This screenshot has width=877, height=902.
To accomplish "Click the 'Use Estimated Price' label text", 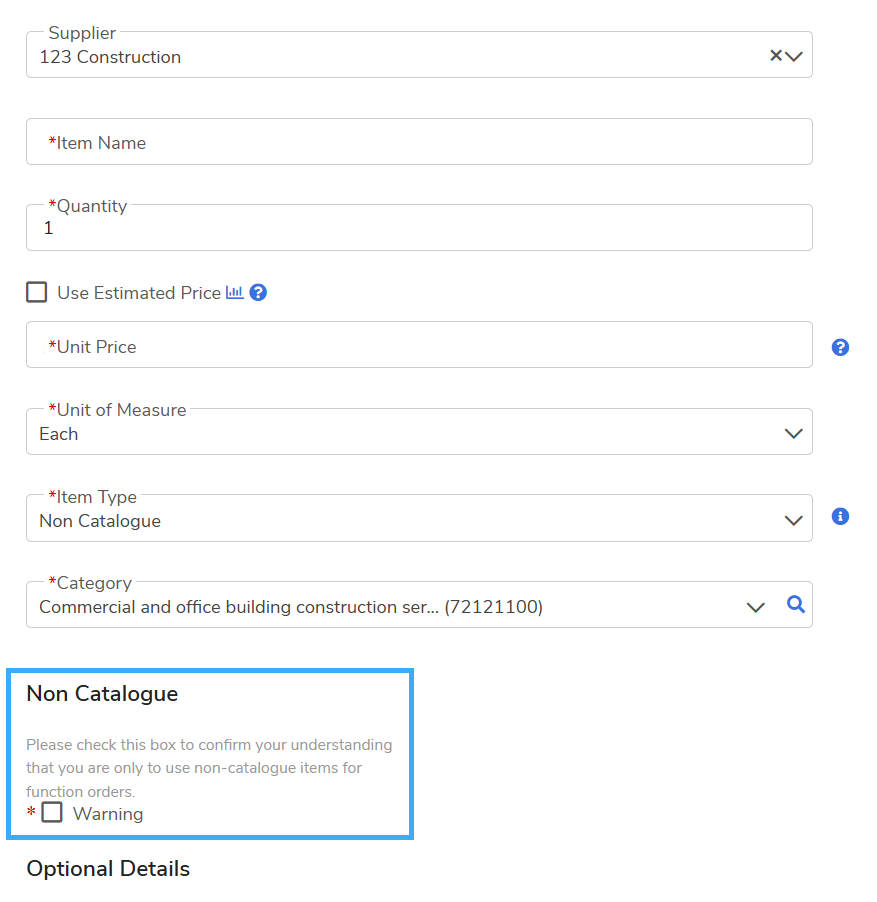I will pyautogui.click(x=139, y=293).
